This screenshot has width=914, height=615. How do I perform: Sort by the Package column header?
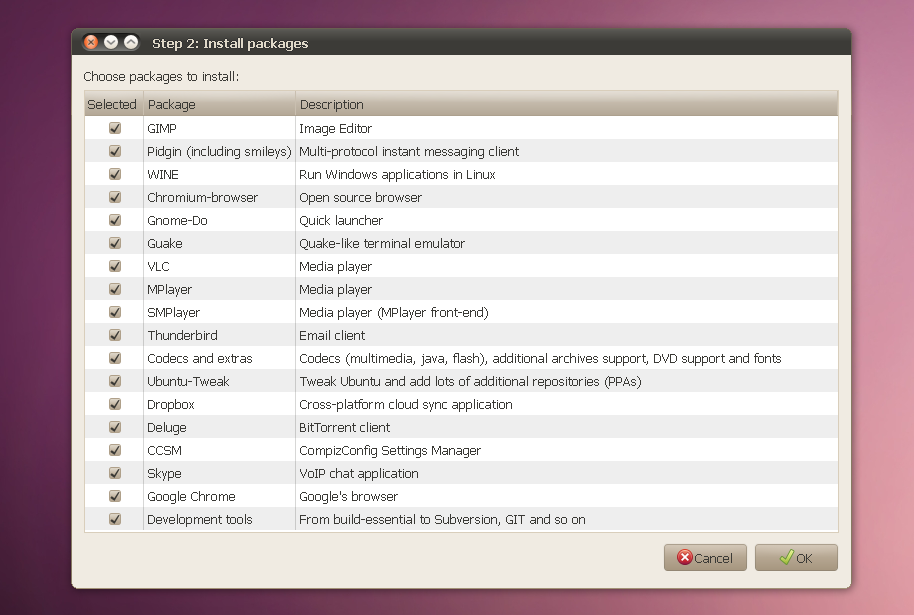click(x=219, y=104)
